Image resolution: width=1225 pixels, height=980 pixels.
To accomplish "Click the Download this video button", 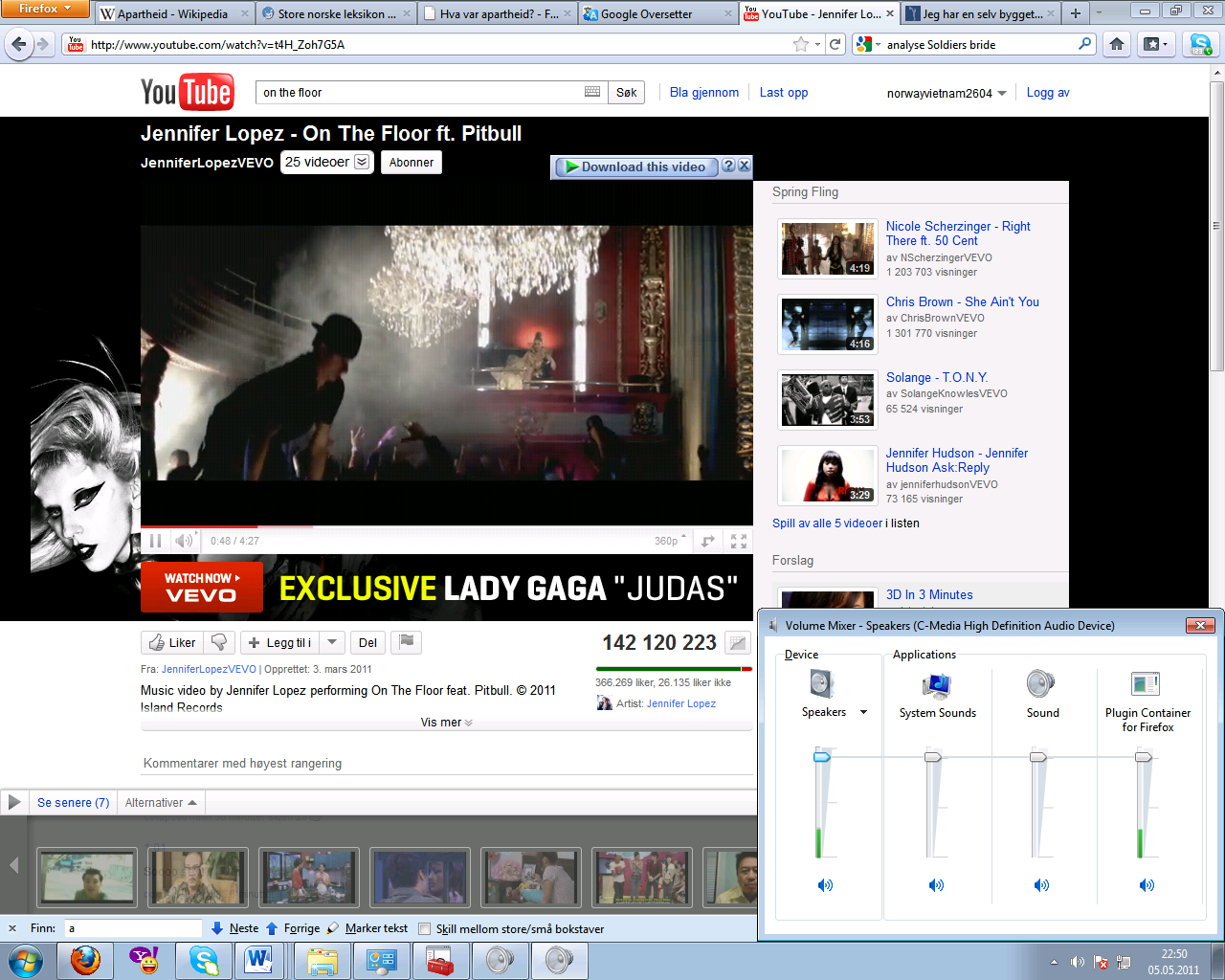I will click(x=635, y=167).
